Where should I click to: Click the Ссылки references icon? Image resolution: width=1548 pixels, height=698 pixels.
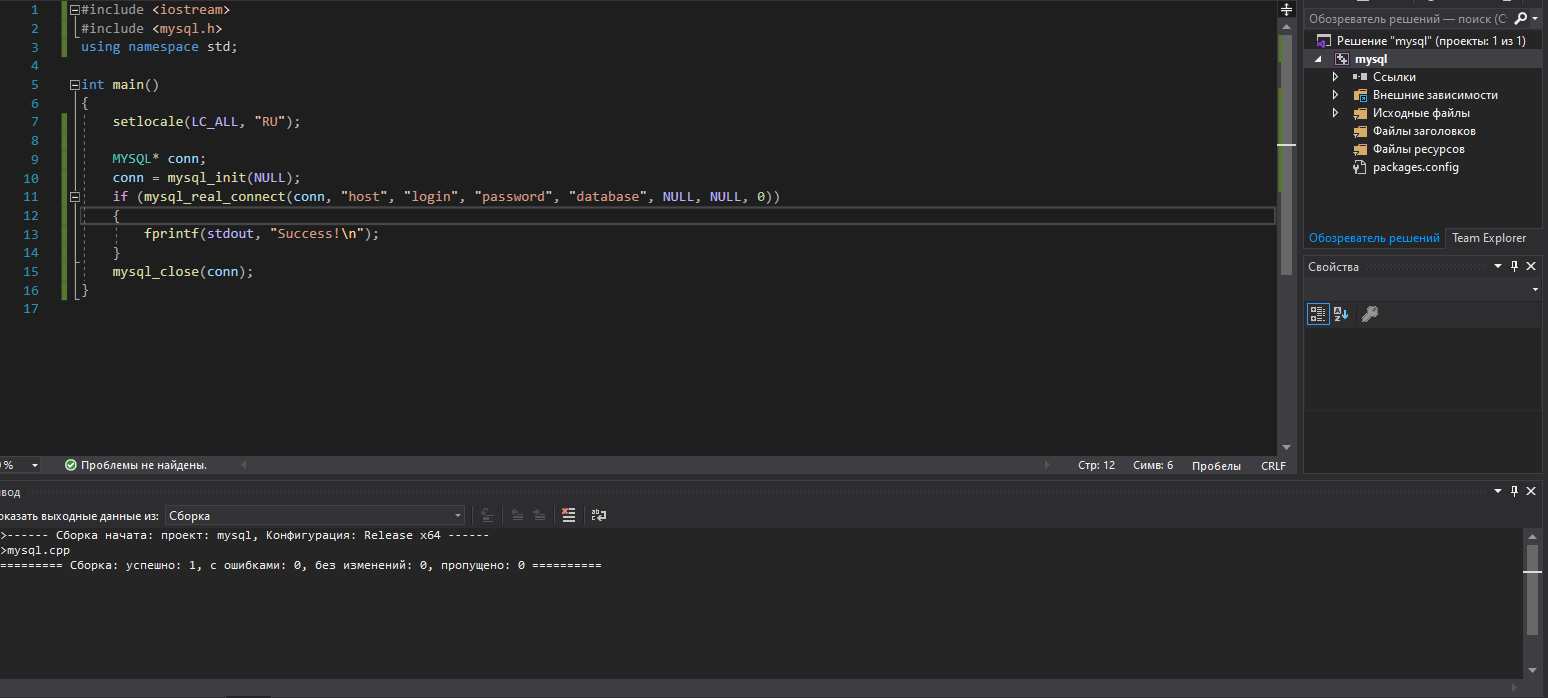pos(1360,77)
